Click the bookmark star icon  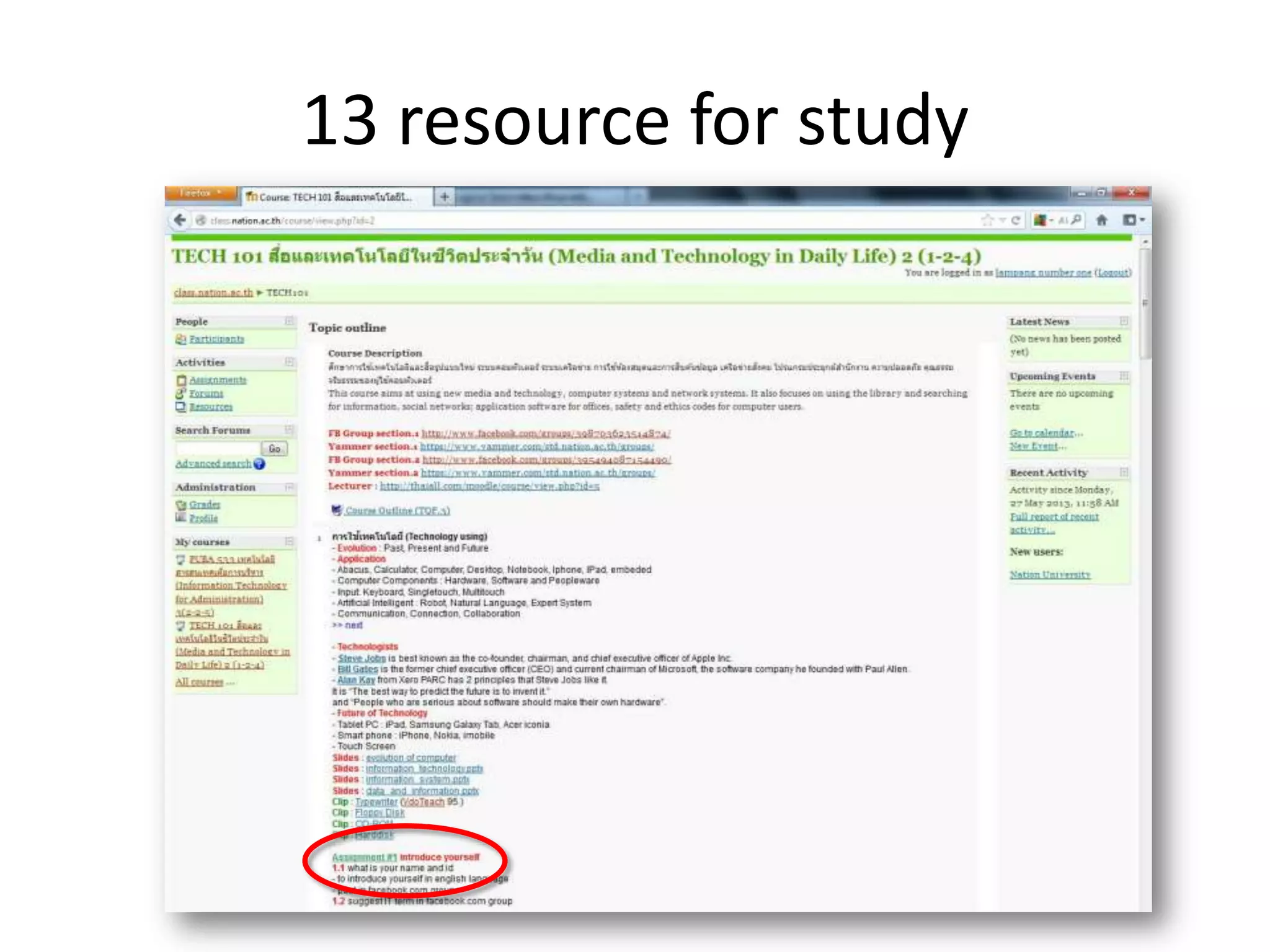(x=987, y=220)
